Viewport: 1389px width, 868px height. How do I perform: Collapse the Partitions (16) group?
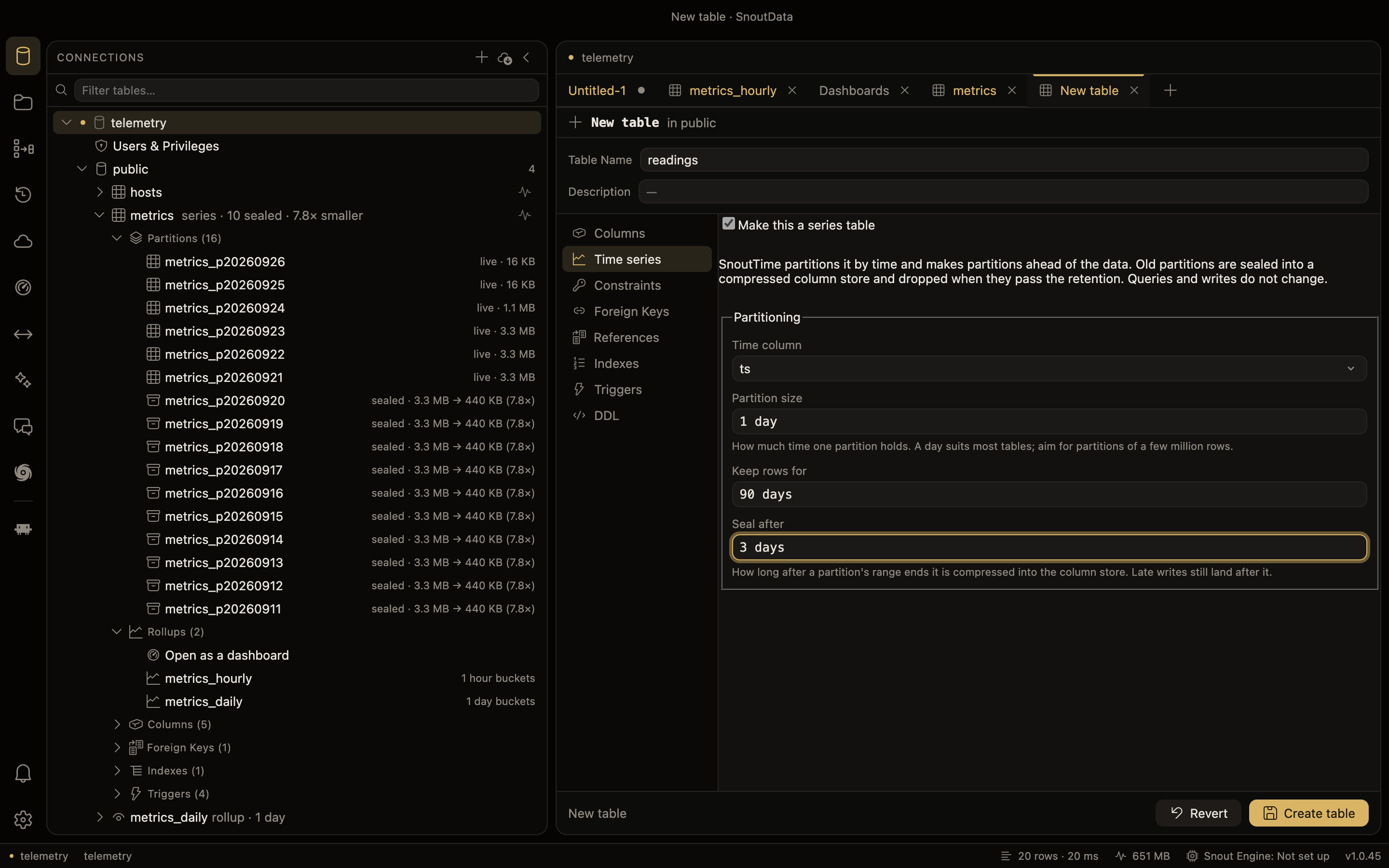(117, 238)
